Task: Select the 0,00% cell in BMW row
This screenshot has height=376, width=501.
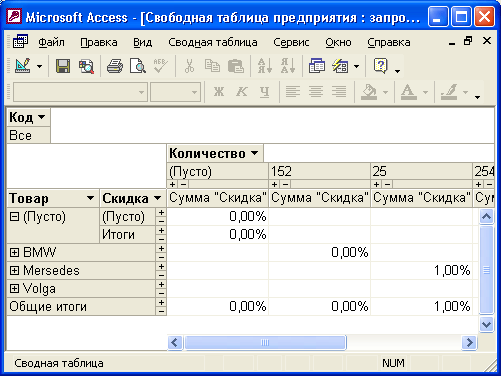Action: [x=319, y=252]
